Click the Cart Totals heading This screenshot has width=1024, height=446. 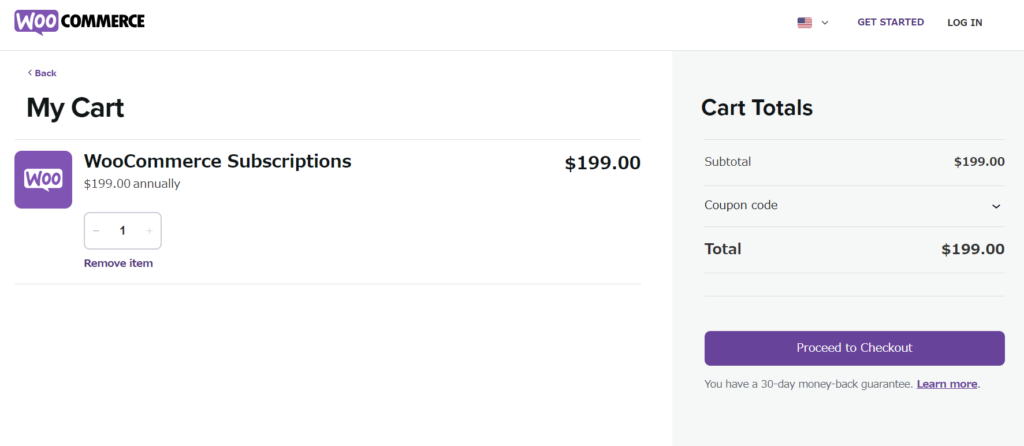pos(756,108)
